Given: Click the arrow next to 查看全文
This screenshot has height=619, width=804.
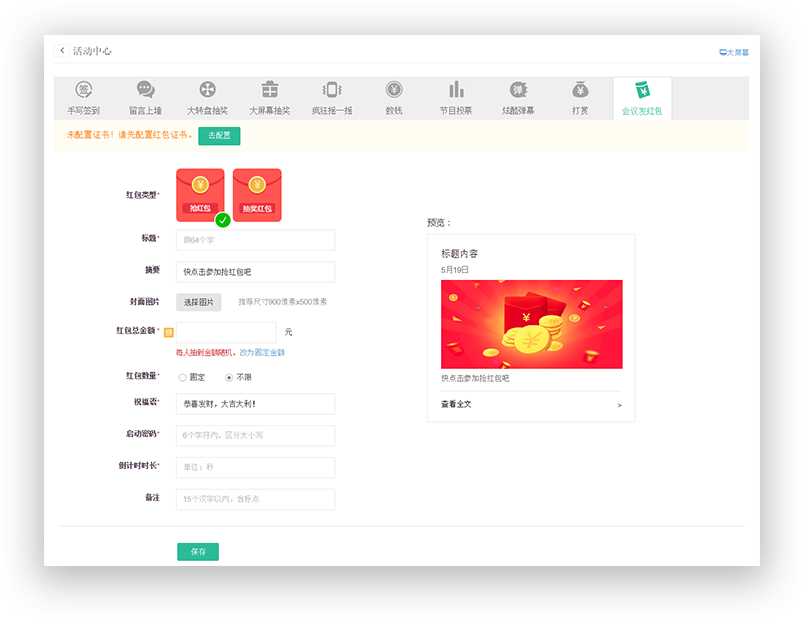Looking at the screenshot, I should tap(619, 405).
